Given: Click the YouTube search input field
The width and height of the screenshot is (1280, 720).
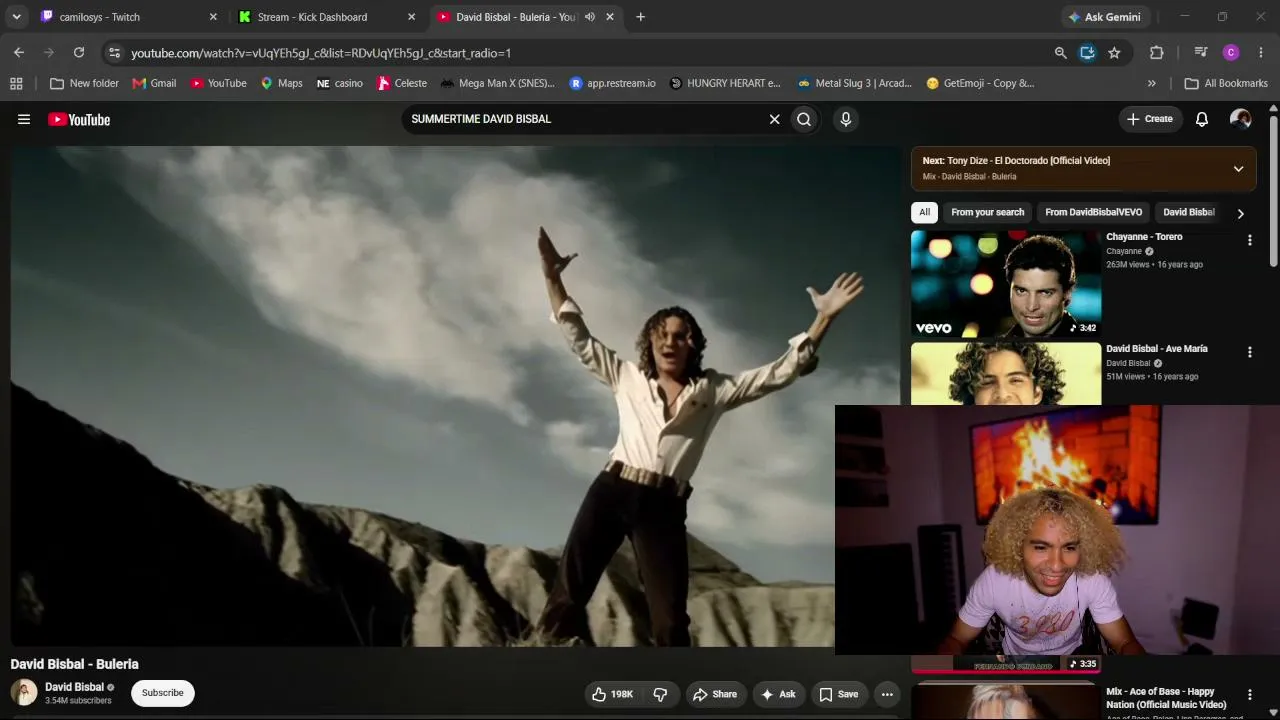Looking at the screenshot, I should [x=583, y=119].
